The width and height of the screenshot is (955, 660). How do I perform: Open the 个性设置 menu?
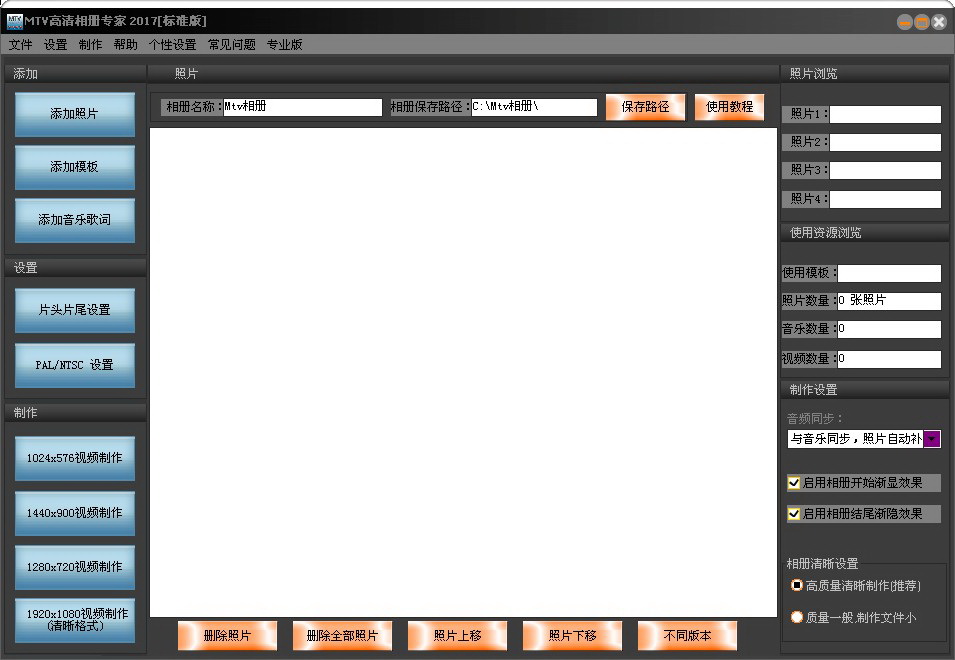(172, 44)
